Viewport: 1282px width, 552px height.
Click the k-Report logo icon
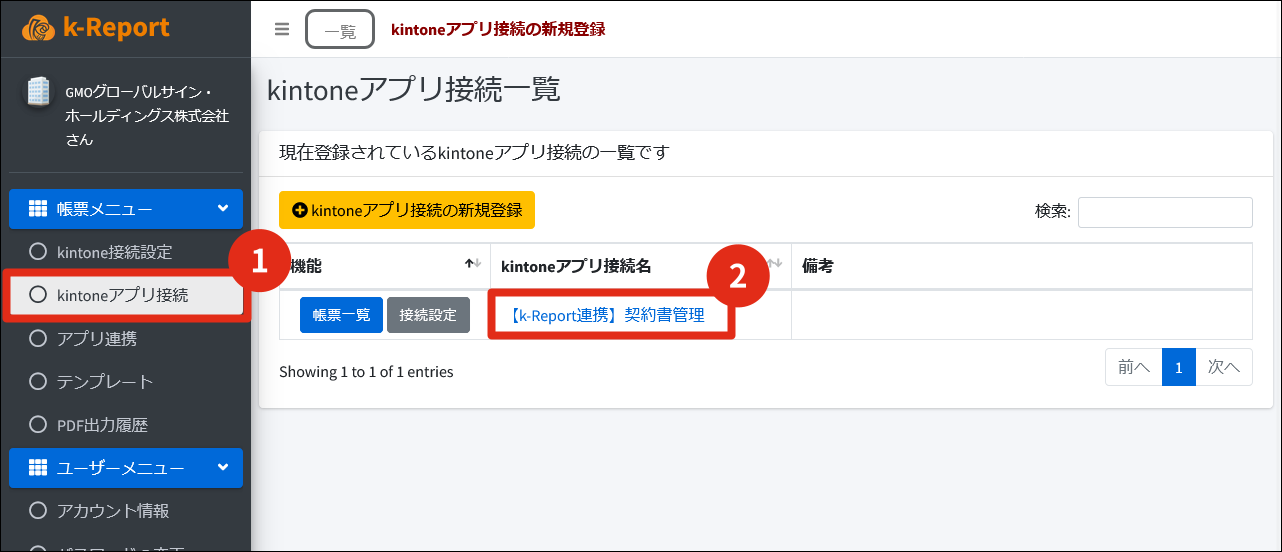pyautogui.click(x=38, y=28)
